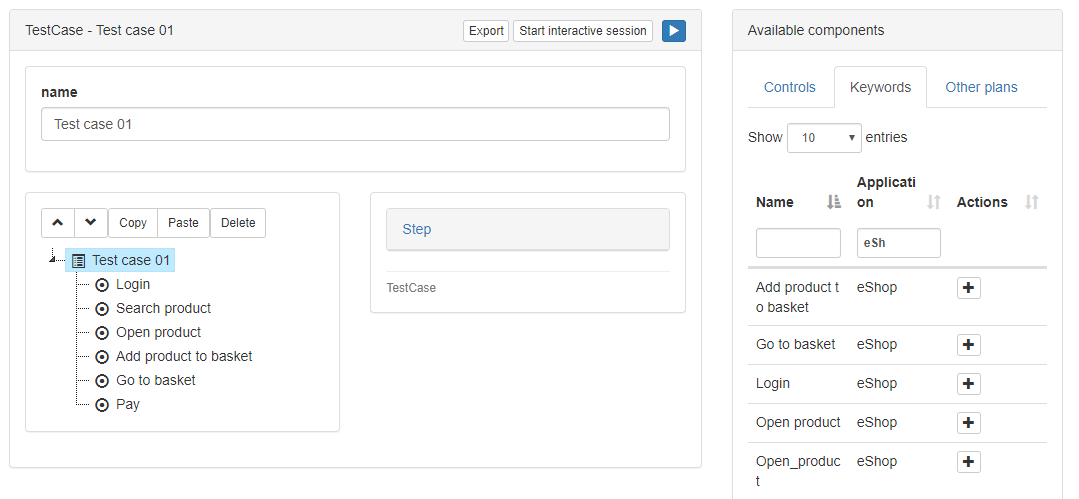Viewport: 1079px width, 499px height.
Task: Sort by Actions column sort icon
Action: pyautogui.click(x=1032, y=202)
